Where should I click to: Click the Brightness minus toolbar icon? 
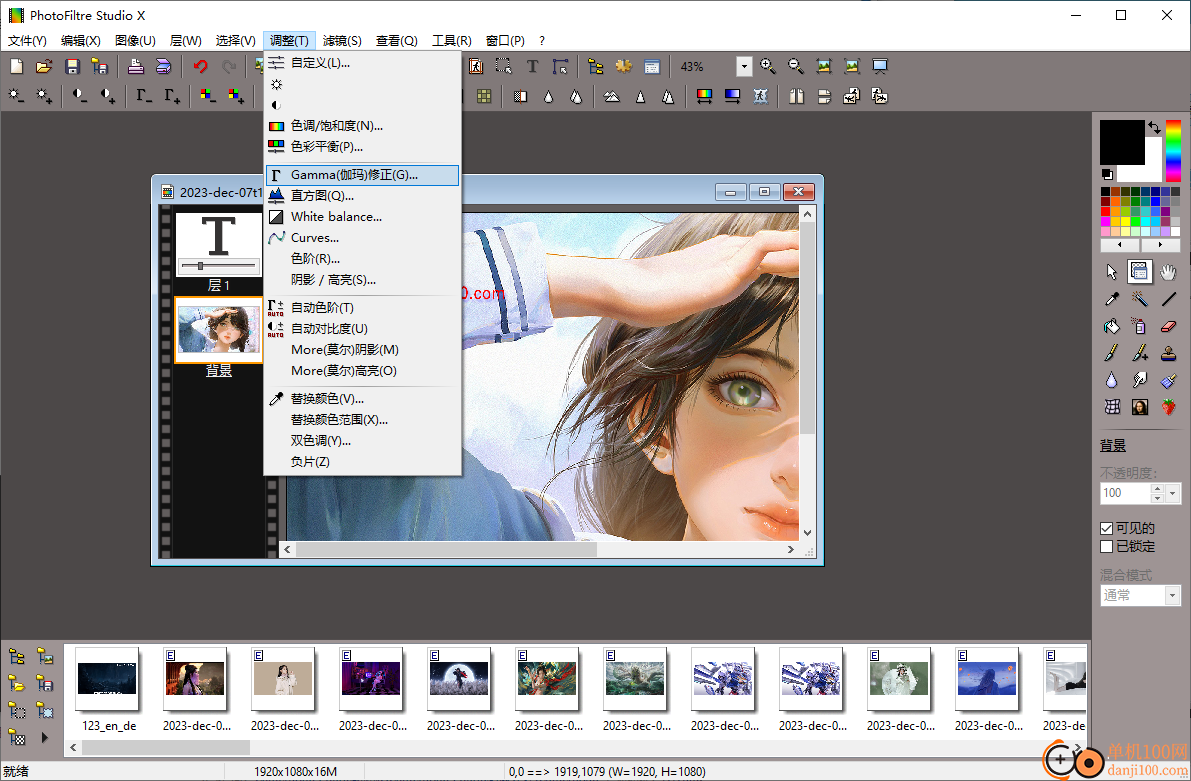coord(16,96)
